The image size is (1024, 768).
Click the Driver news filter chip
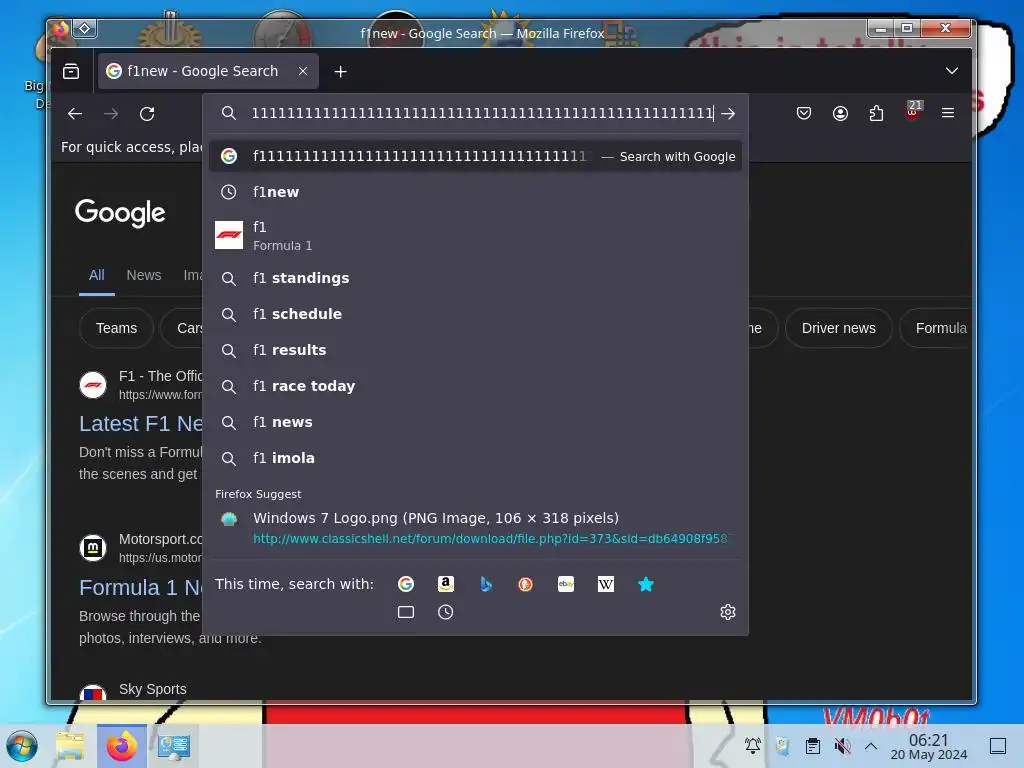click(x=839, y=328)
